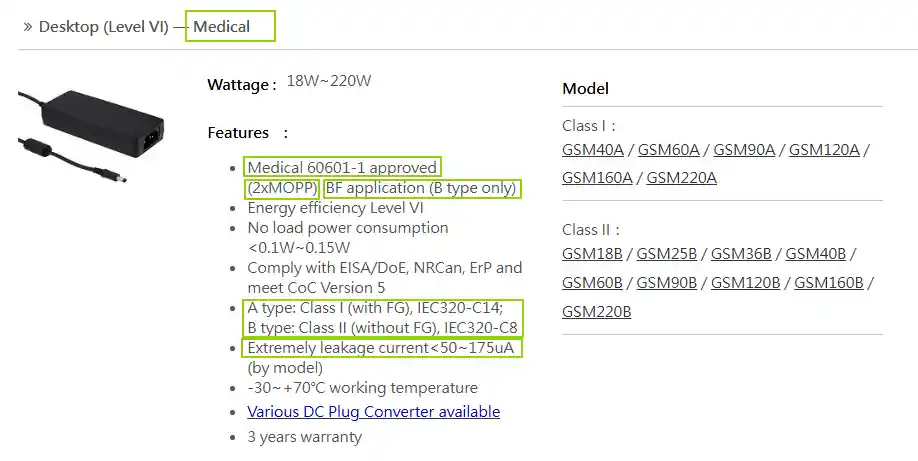Click No load power consumption text
The image size is (918, 461).
348,228
